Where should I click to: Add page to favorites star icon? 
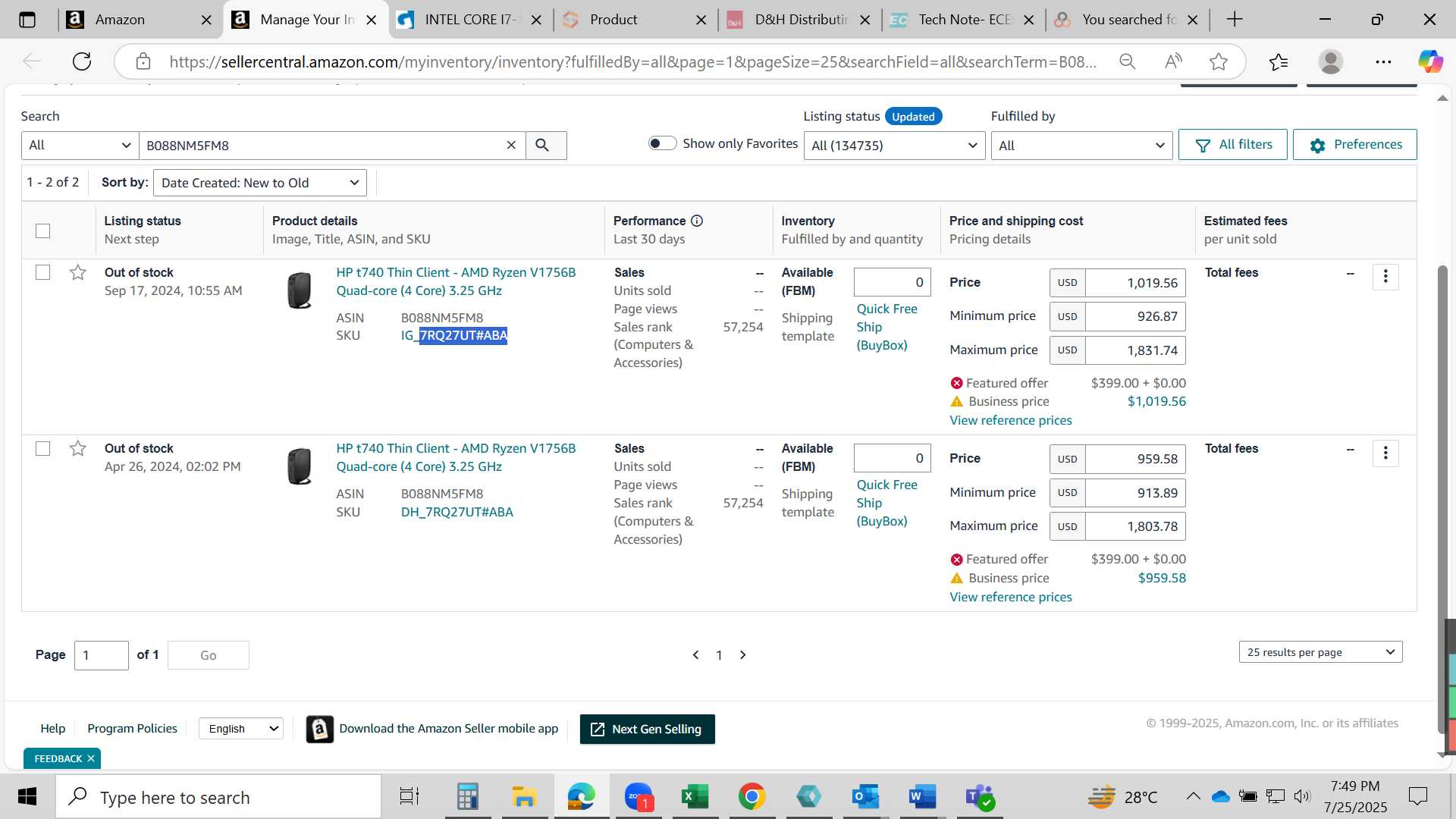(x=1219, y=61)
